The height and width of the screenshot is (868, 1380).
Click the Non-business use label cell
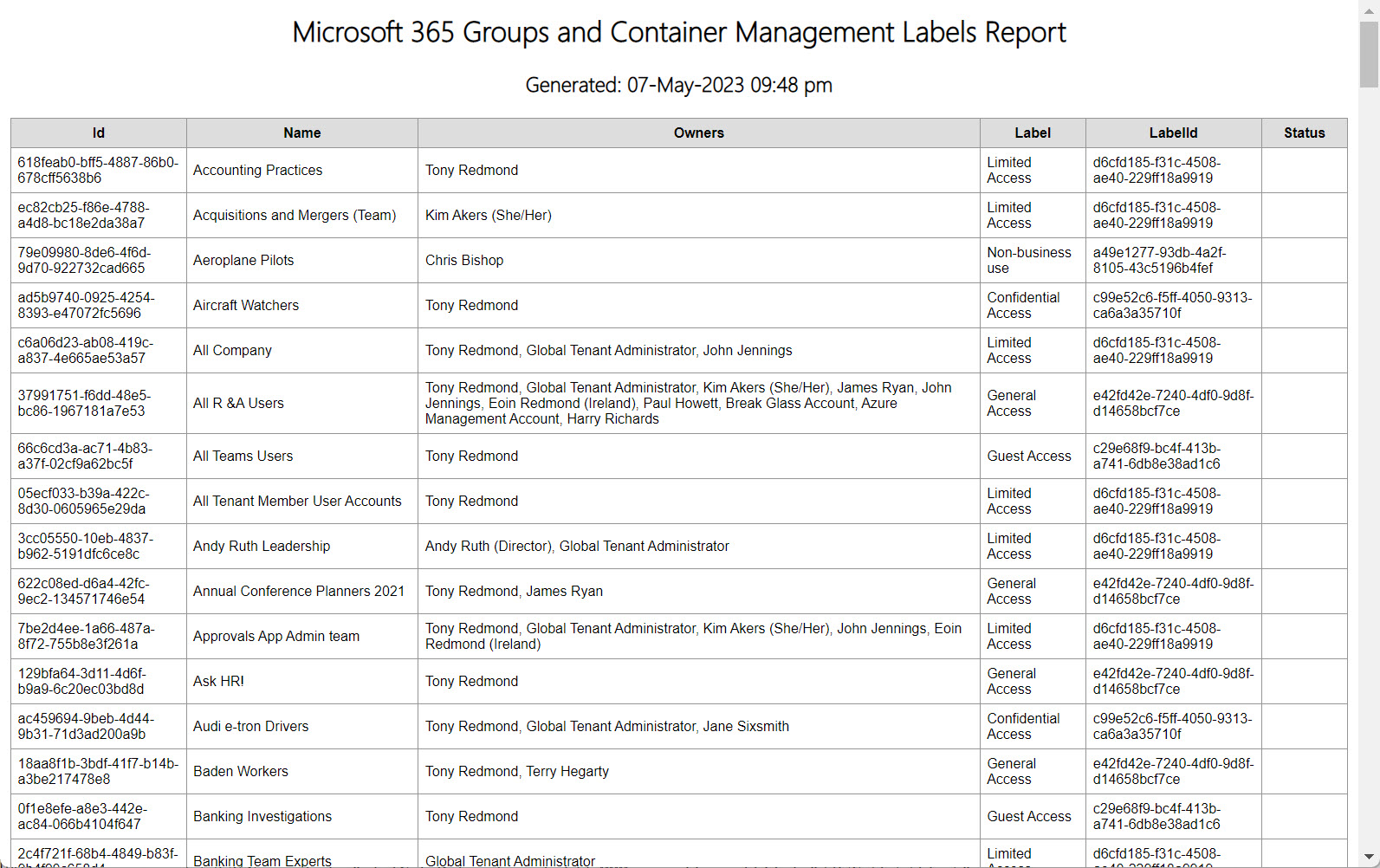tap(1033, 260)
